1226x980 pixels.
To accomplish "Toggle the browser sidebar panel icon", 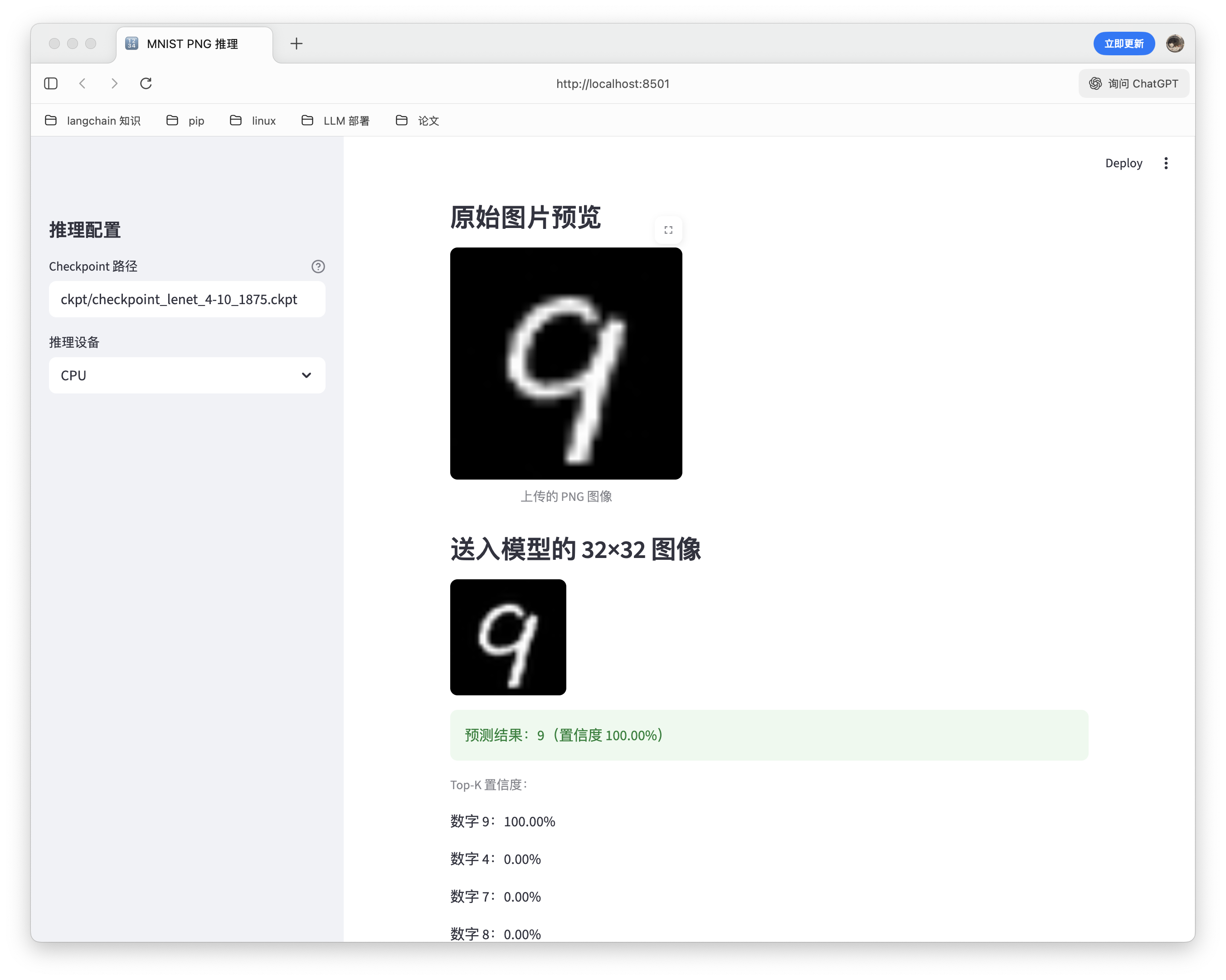I will (51, 83).
